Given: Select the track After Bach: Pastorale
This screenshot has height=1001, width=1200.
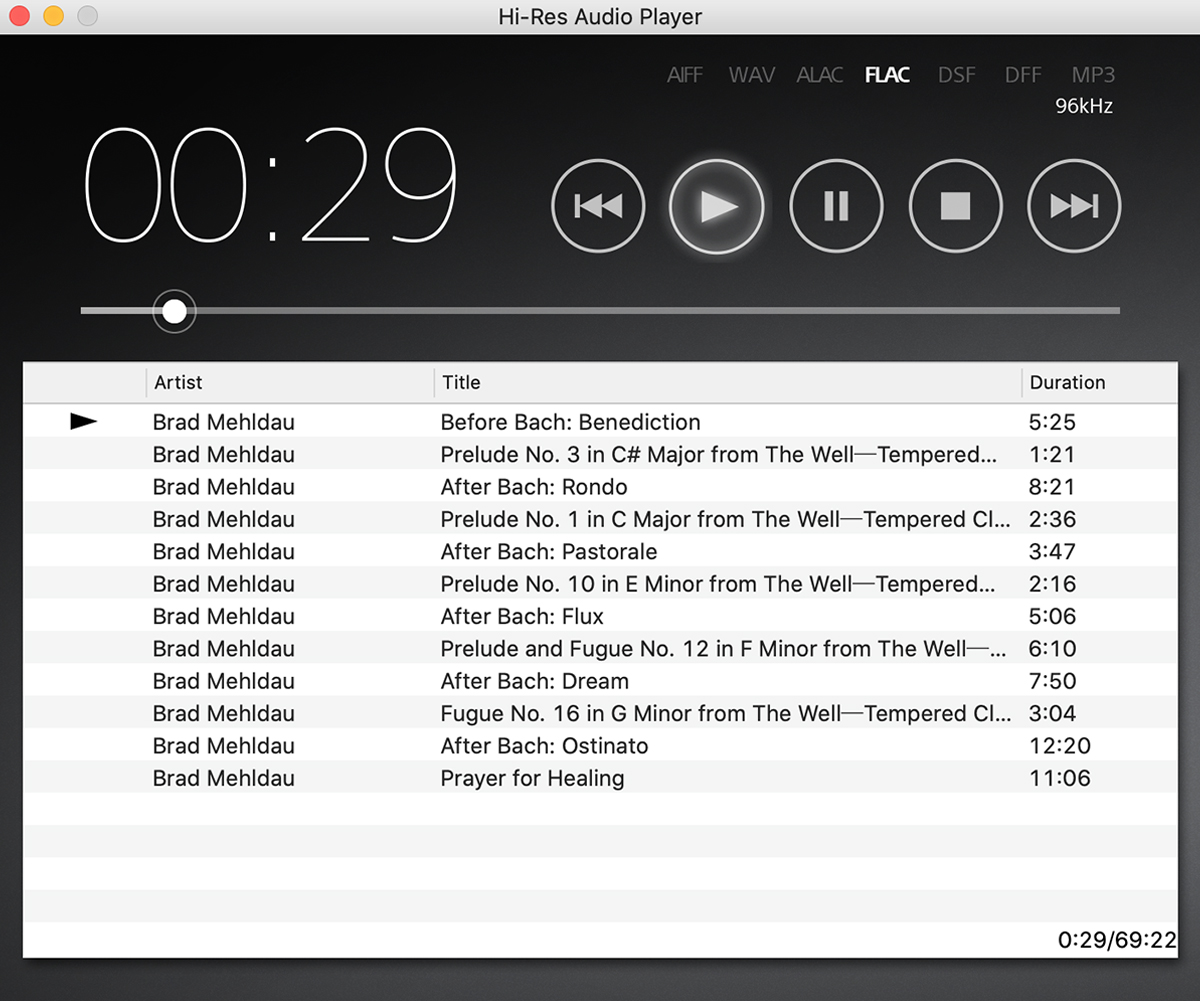Looking at the screenshot, I should click(x=600, y=551).
